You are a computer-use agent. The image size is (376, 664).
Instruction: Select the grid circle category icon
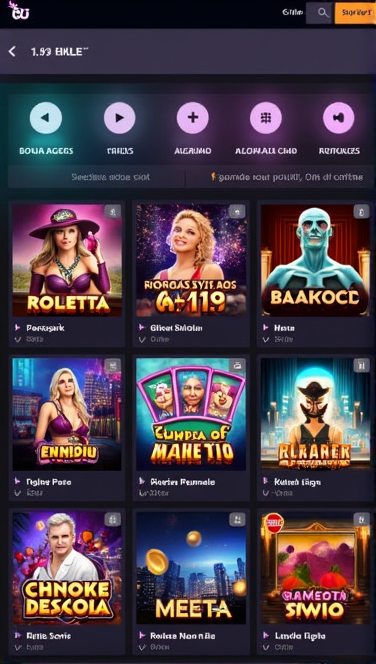(x=266, y=118)
